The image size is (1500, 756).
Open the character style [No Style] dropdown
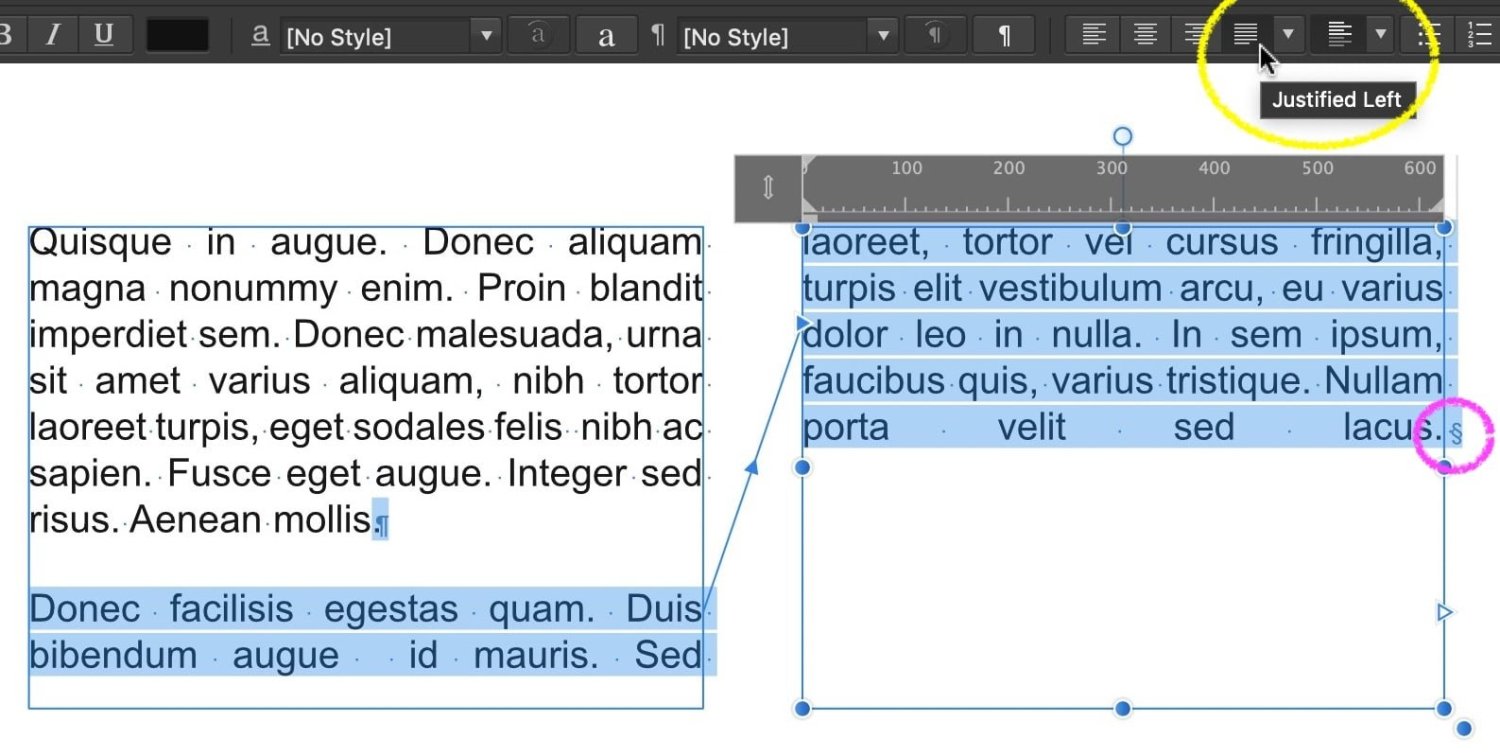coord(486,35)
